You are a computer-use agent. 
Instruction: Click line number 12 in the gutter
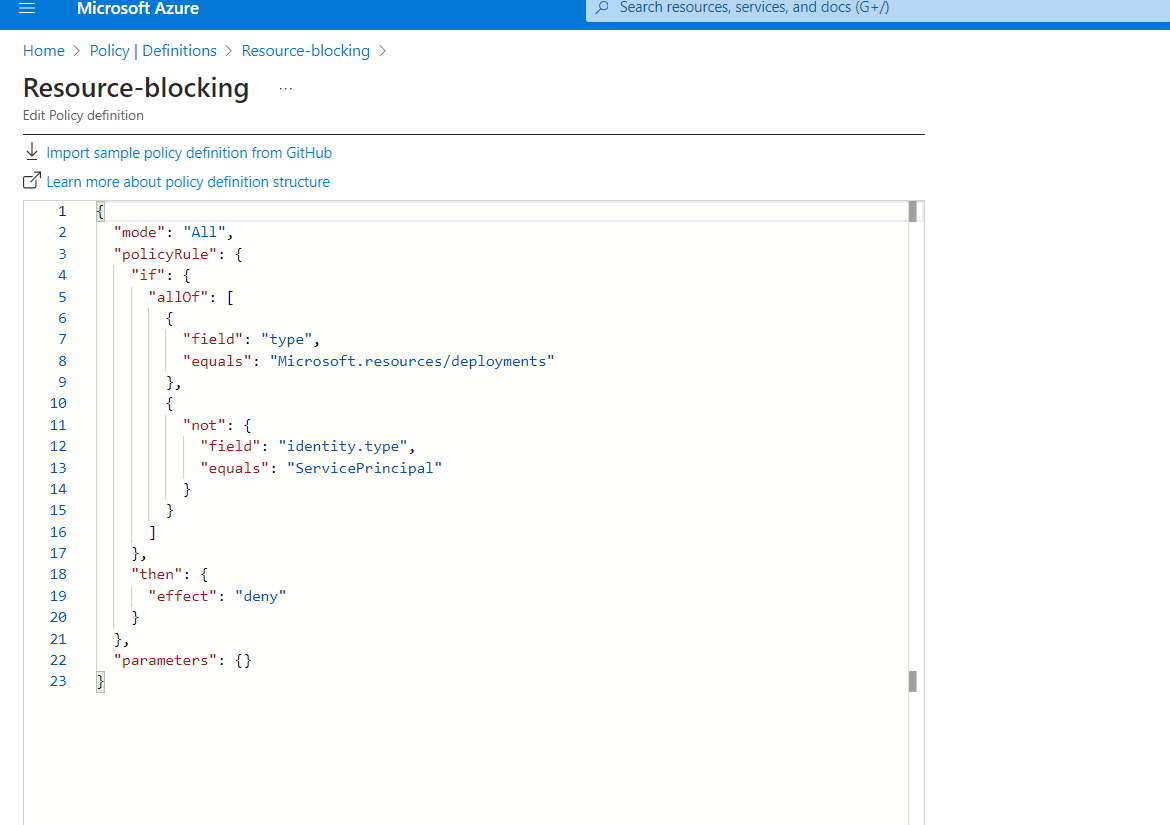[58, 446]
